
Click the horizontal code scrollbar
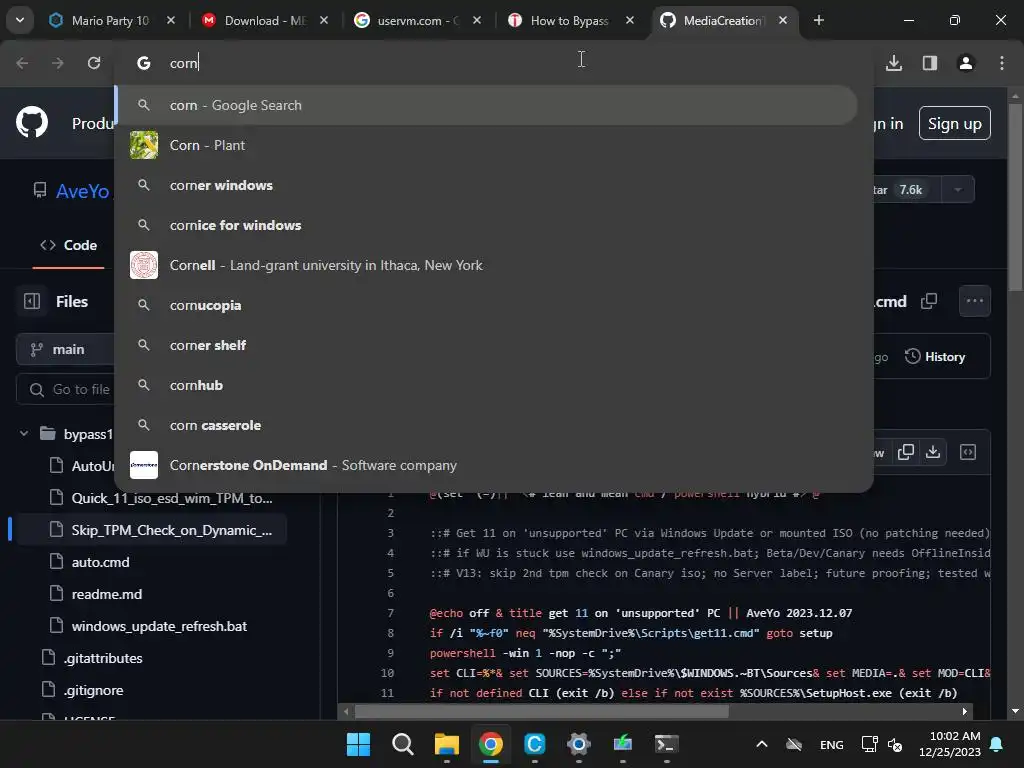click(x=541, y=711)
